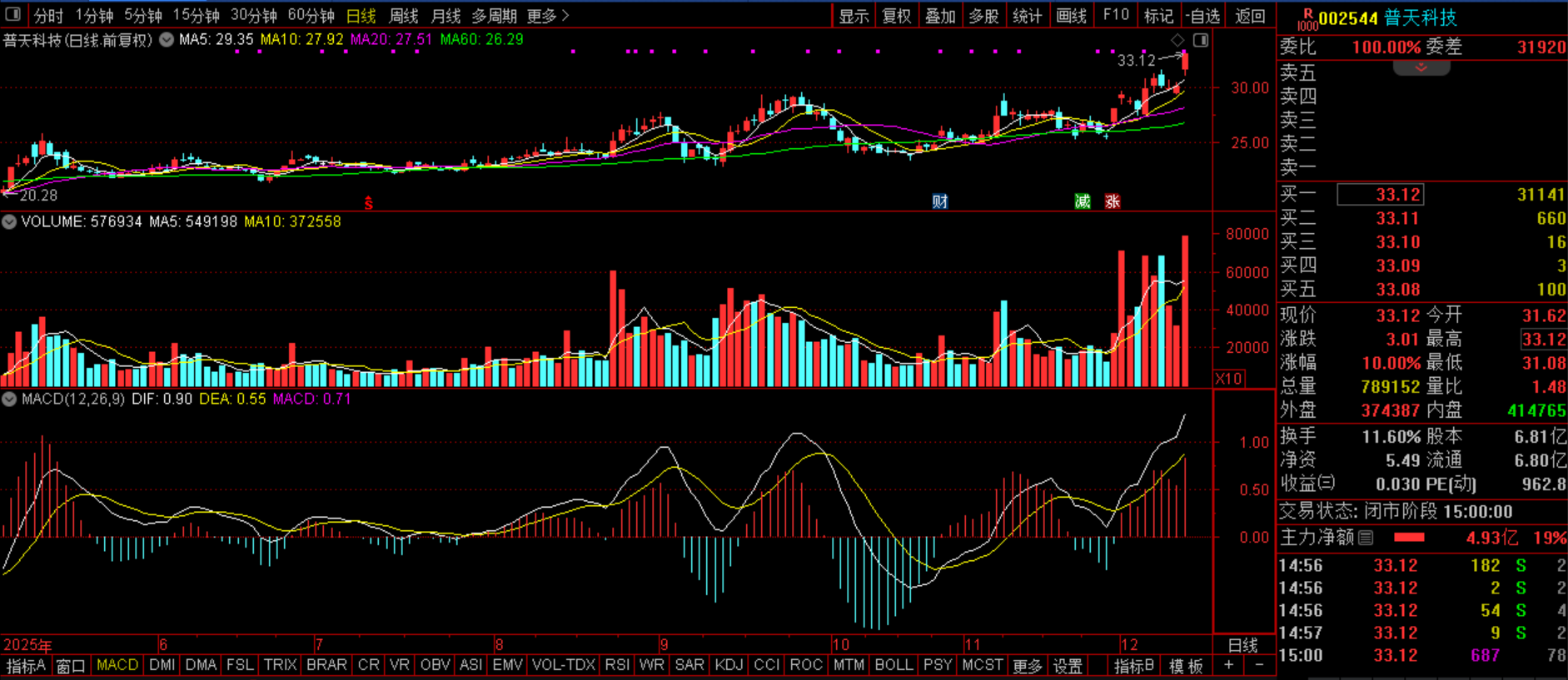This screenshot has width=1568, height=680.
Task: Switch the sub-chart indicator to RSI
Action: [x=617, y=665]
